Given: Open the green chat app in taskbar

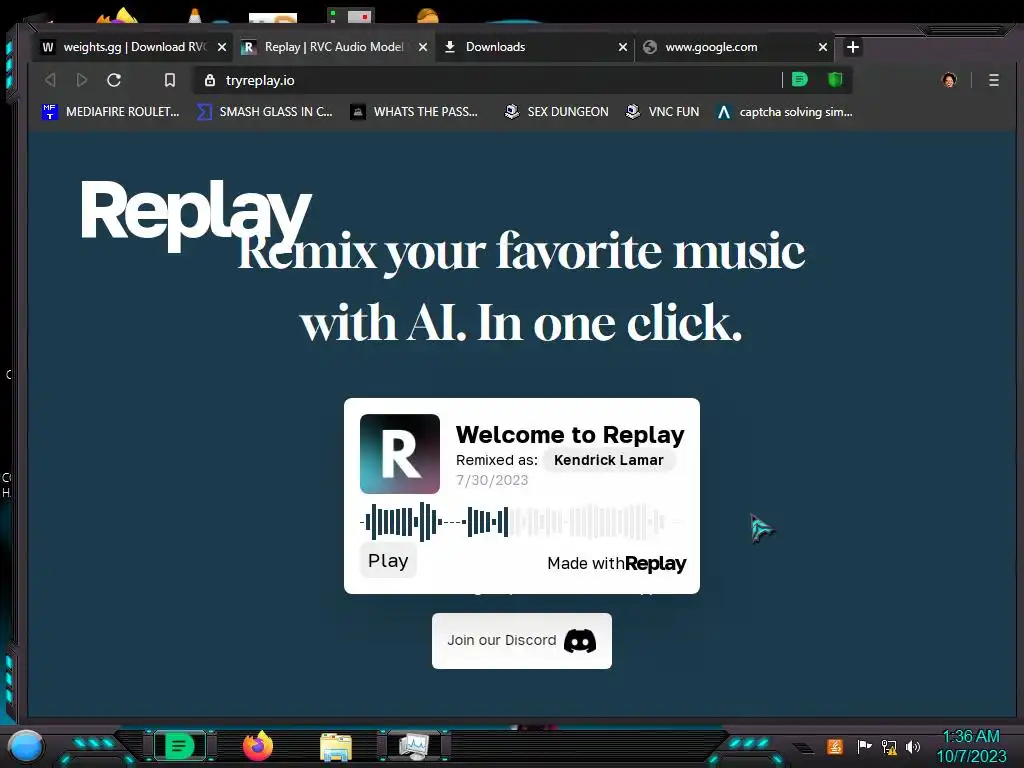Looking at the screenshot, I should coord(179,746).
